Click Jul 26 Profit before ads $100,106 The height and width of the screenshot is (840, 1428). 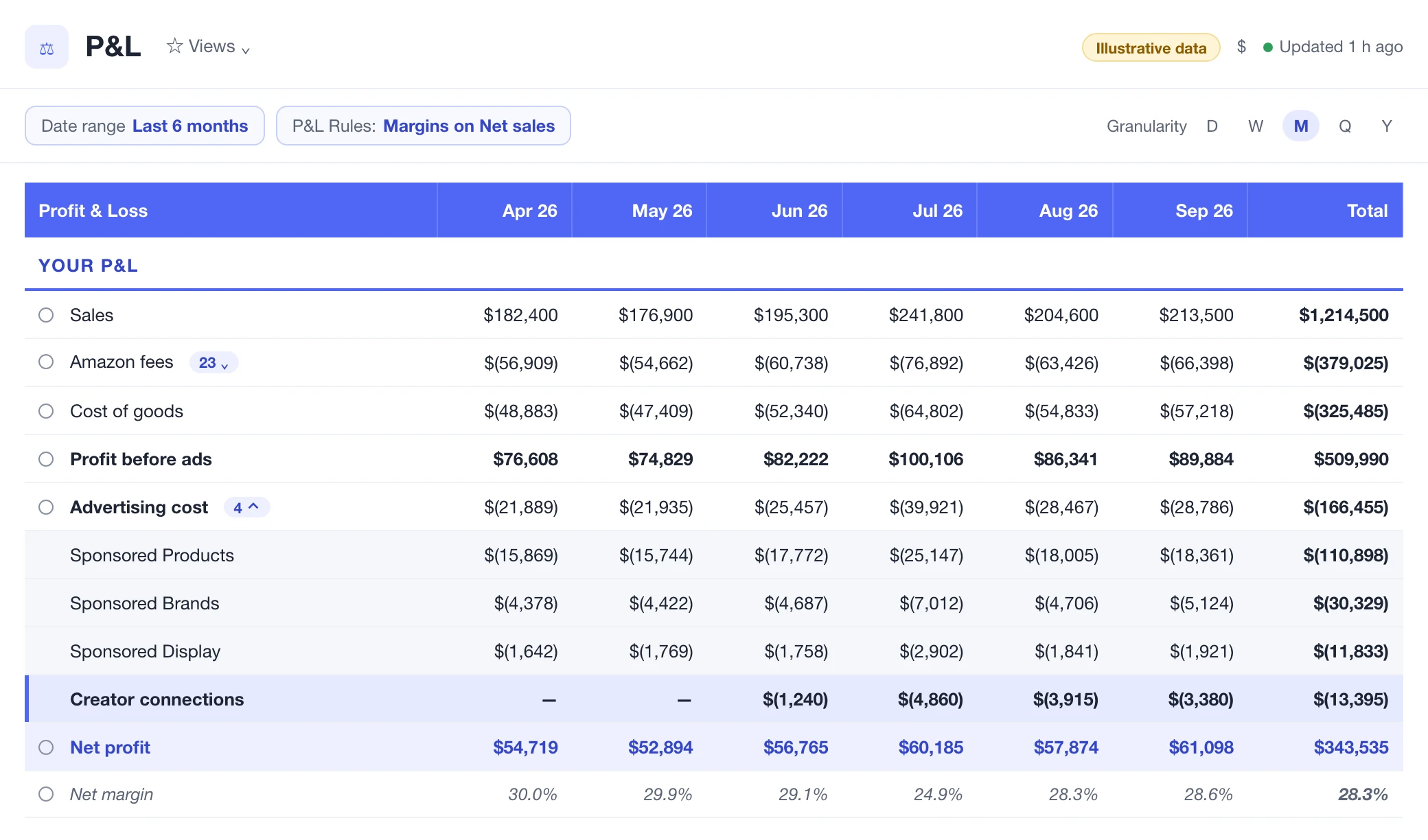925,459
